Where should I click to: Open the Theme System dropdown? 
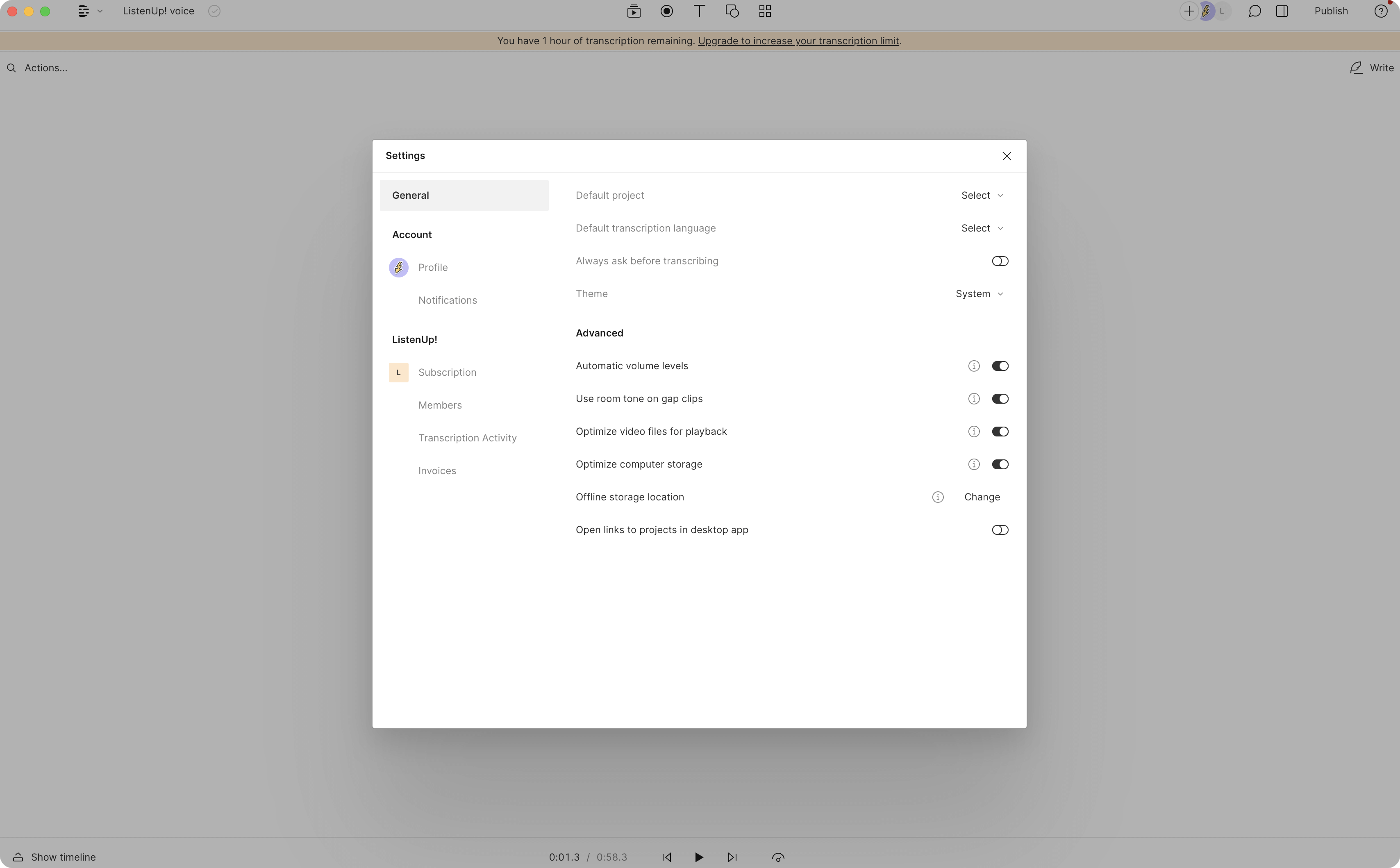[x=979, y=294]
